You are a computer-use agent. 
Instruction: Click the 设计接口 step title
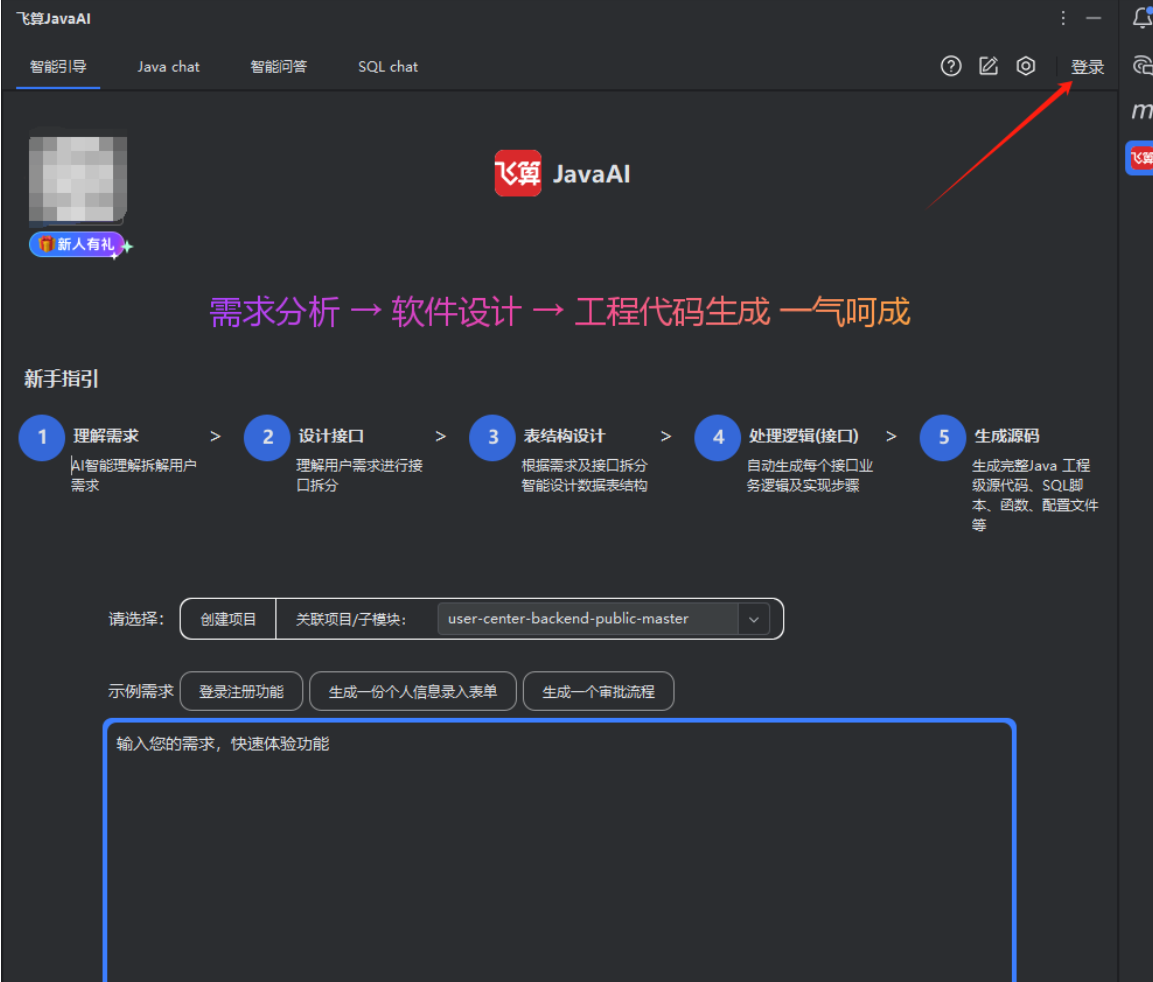[x=331, y=436]
